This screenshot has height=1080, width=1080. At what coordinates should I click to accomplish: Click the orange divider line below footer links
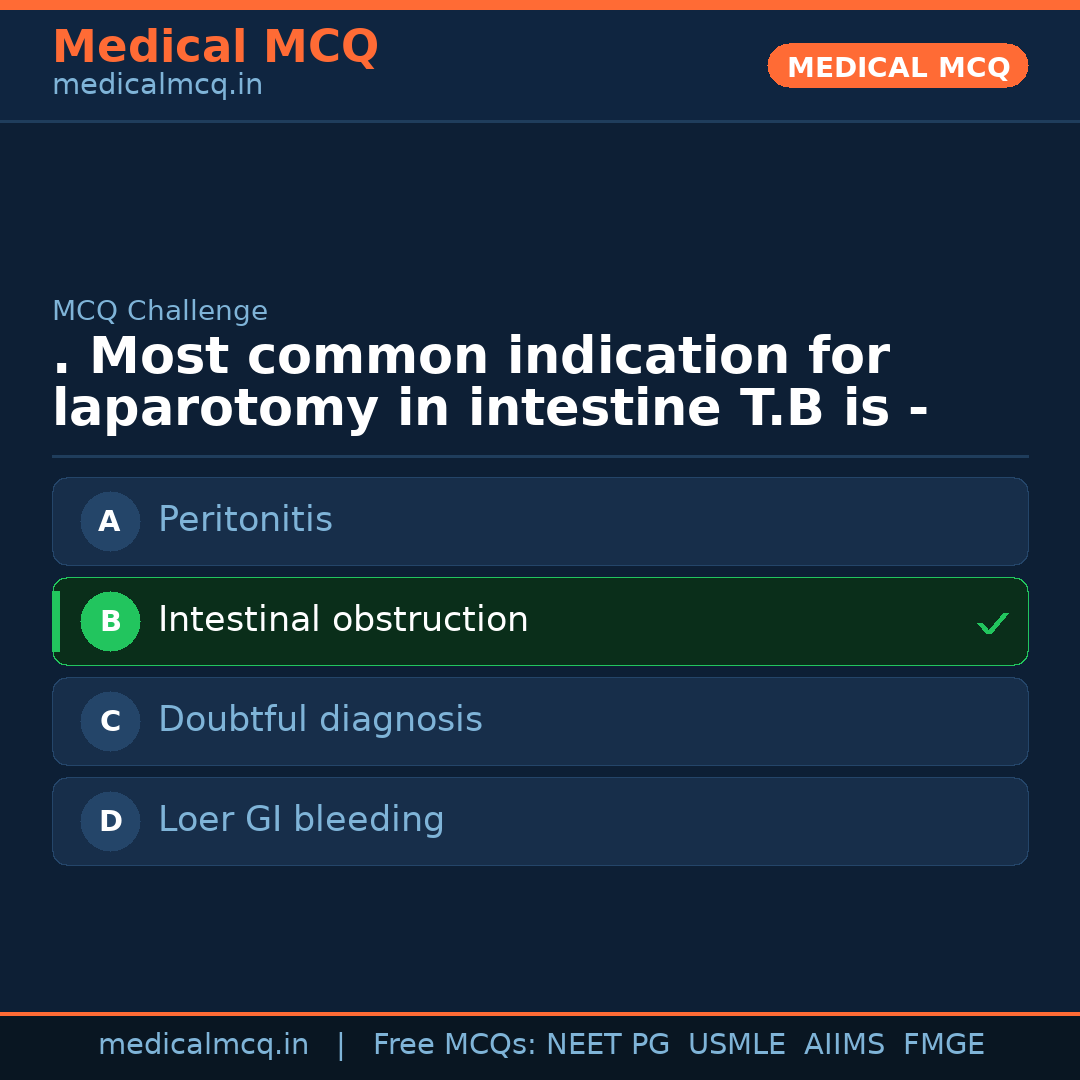point(540,1012)
